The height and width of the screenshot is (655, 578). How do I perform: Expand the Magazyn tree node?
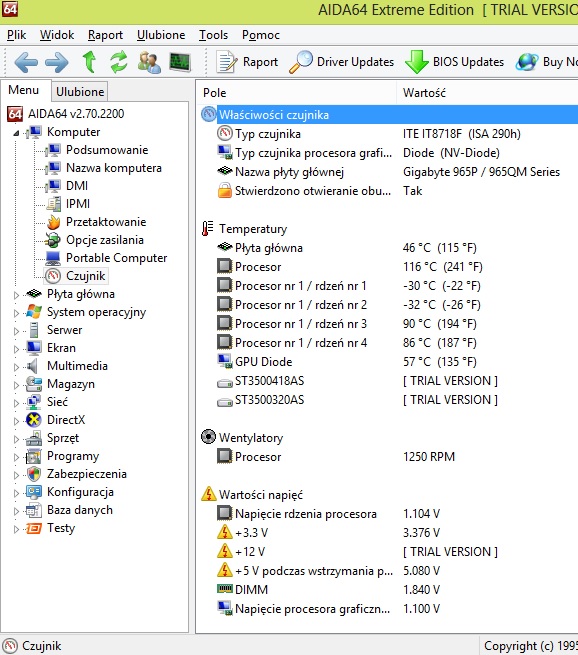(x=16, y=385)
